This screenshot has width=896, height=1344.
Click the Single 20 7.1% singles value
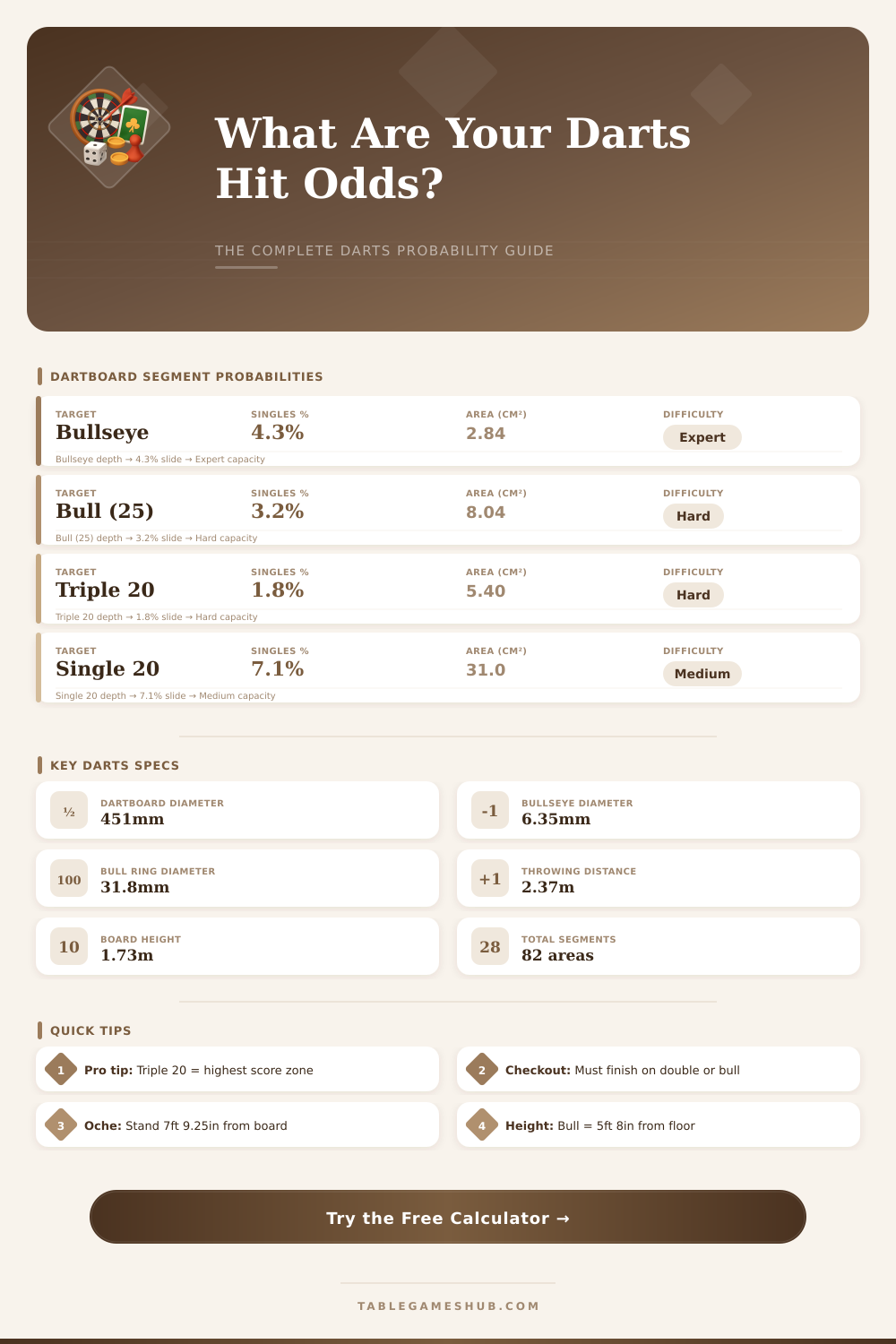pyautogui.click(x=278, y=668)
